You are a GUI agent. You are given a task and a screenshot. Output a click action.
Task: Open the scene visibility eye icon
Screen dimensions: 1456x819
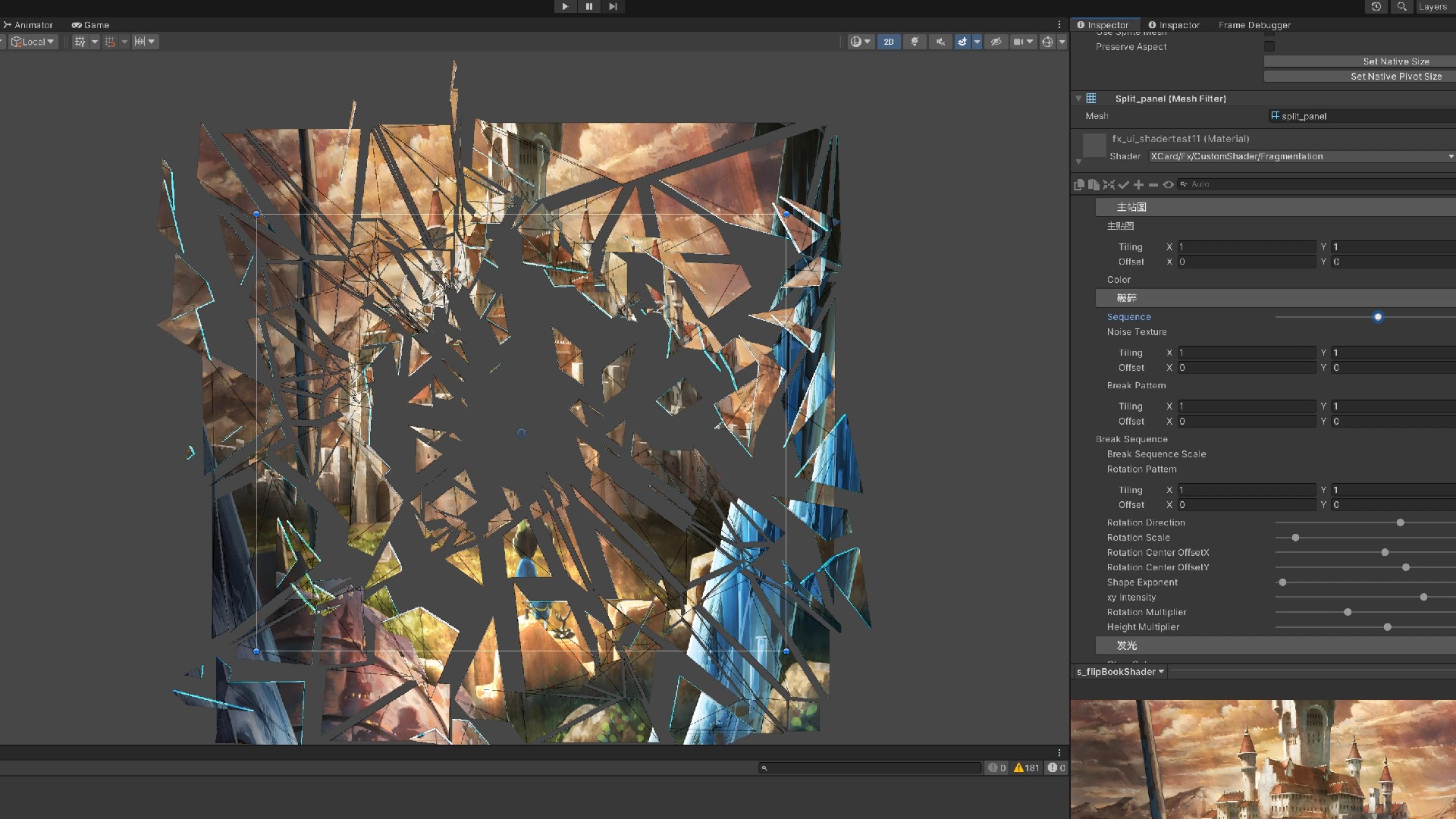click(x=996, y=42)
